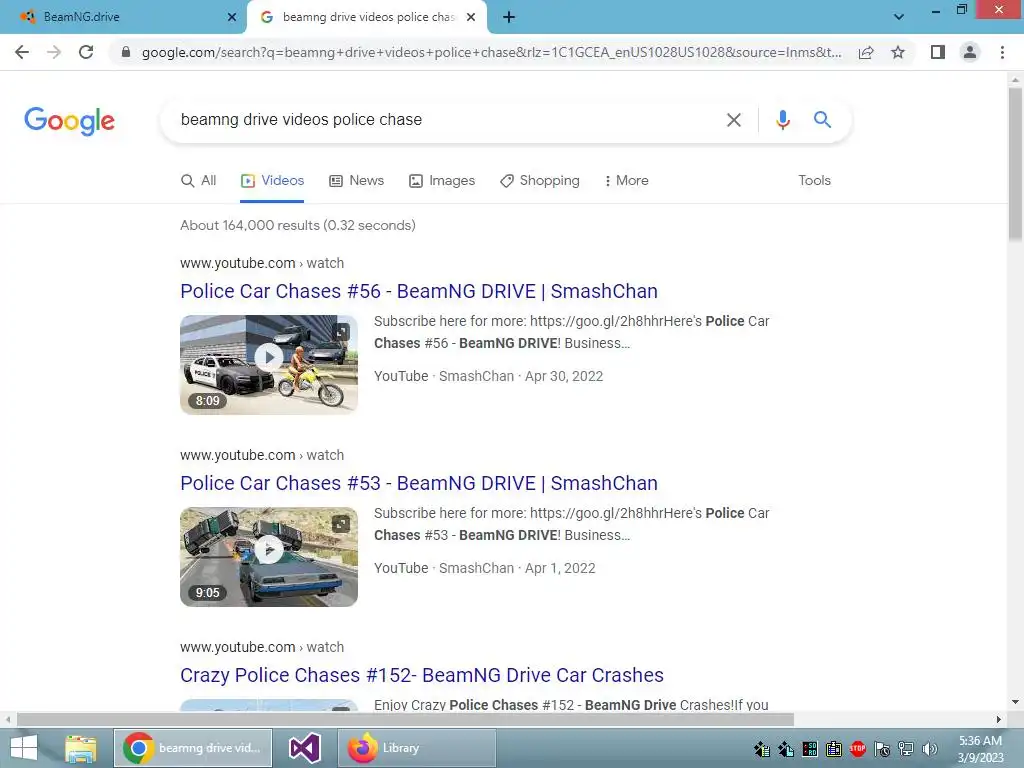1024x768 pixels.
Task: Open the volume speaker tray icon
Action: click(x=930, y=749)
